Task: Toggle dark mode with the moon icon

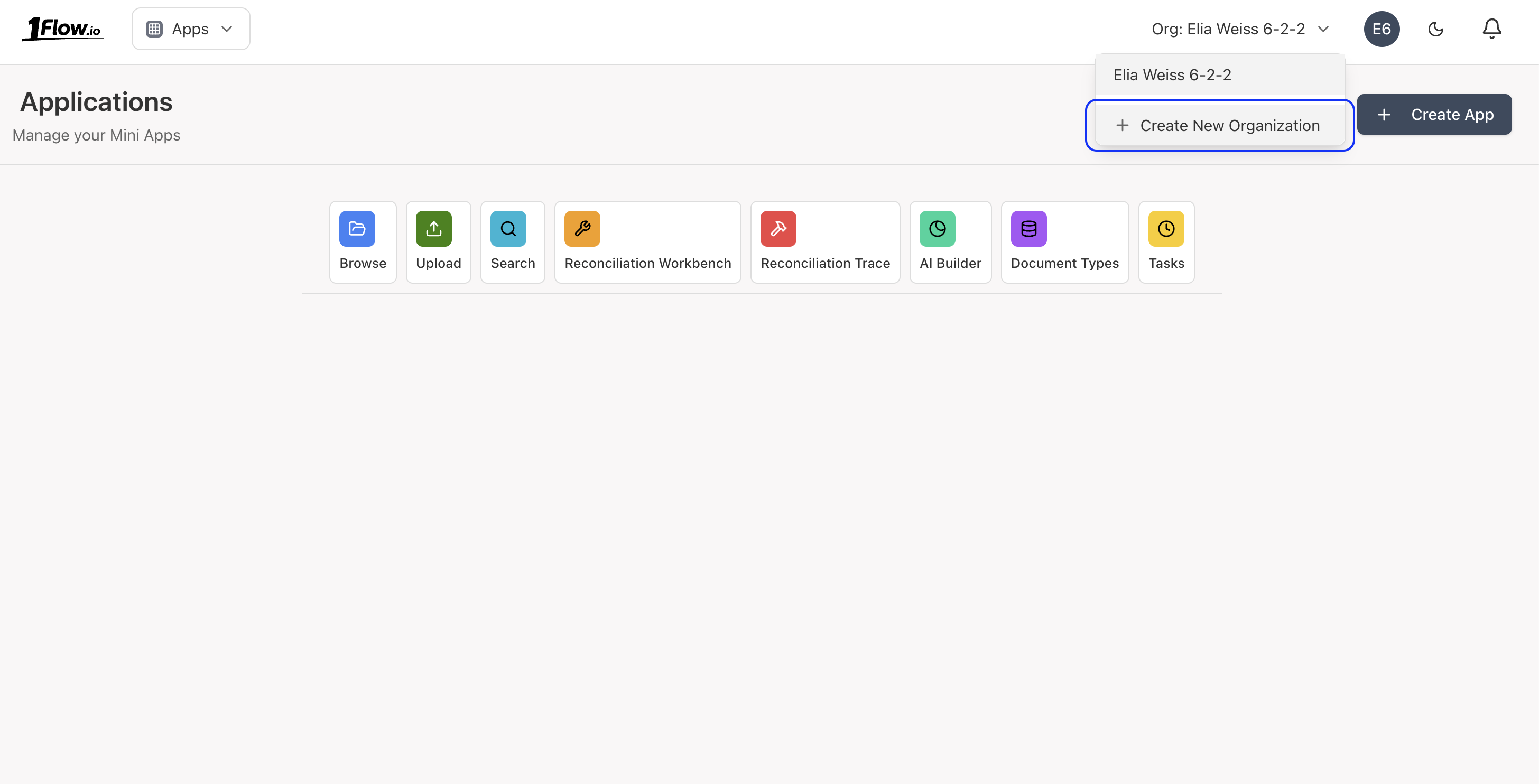Action: click(1435, 28)
